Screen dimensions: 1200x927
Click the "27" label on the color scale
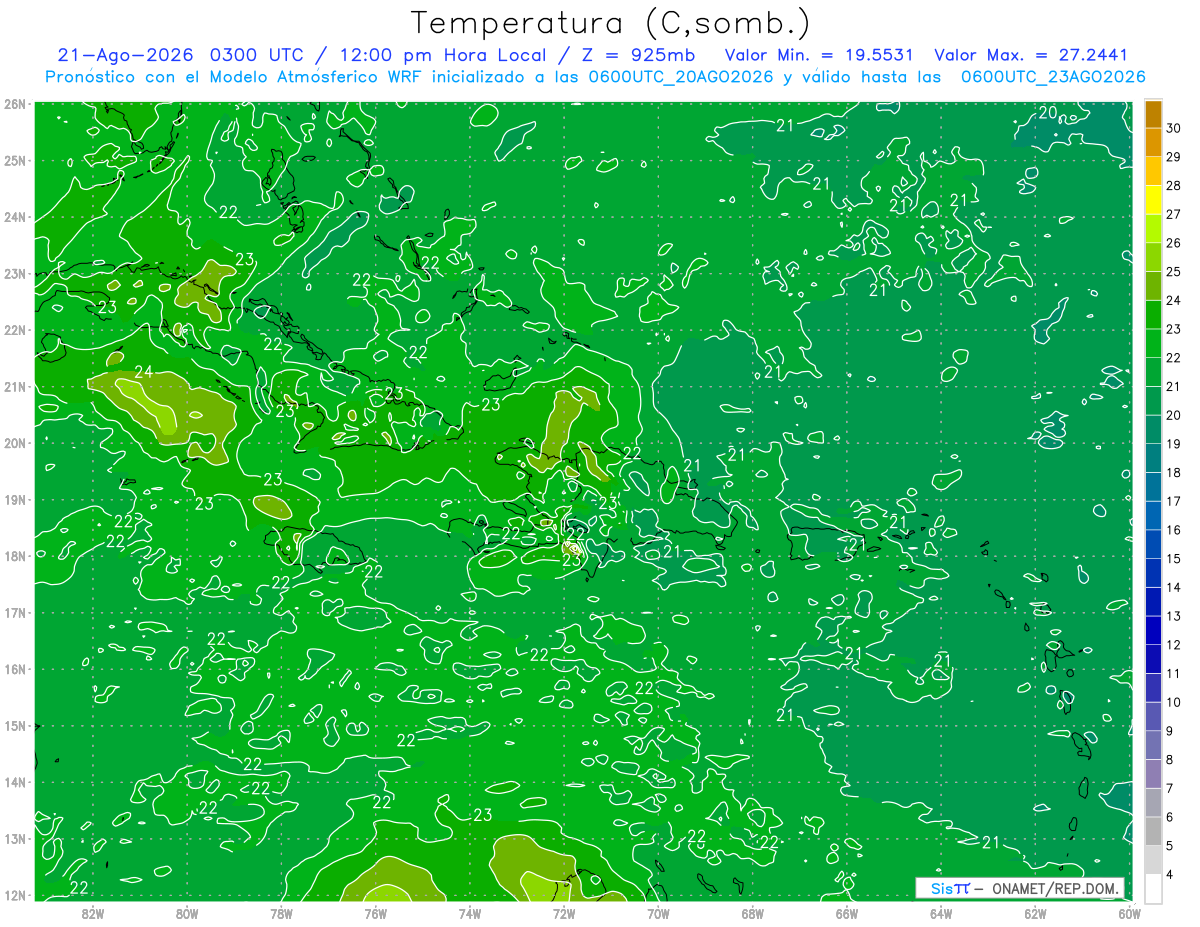point(1173,215)
